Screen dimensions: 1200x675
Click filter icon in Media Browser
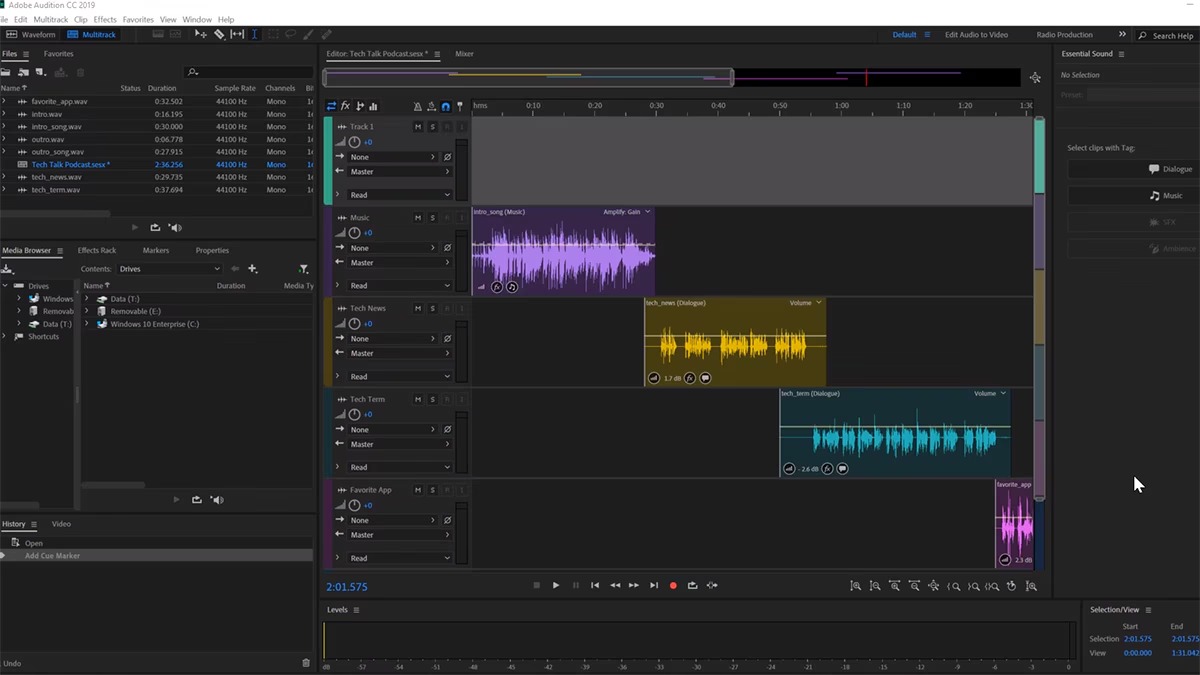point(304,269)
